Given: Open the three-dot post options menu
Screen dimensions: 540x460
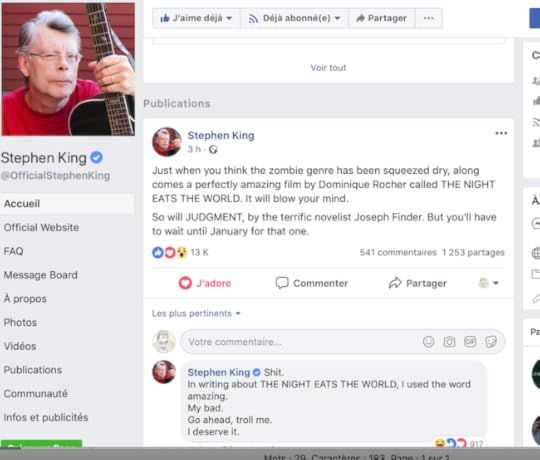Looking at the screenshot, I should 501,133.
